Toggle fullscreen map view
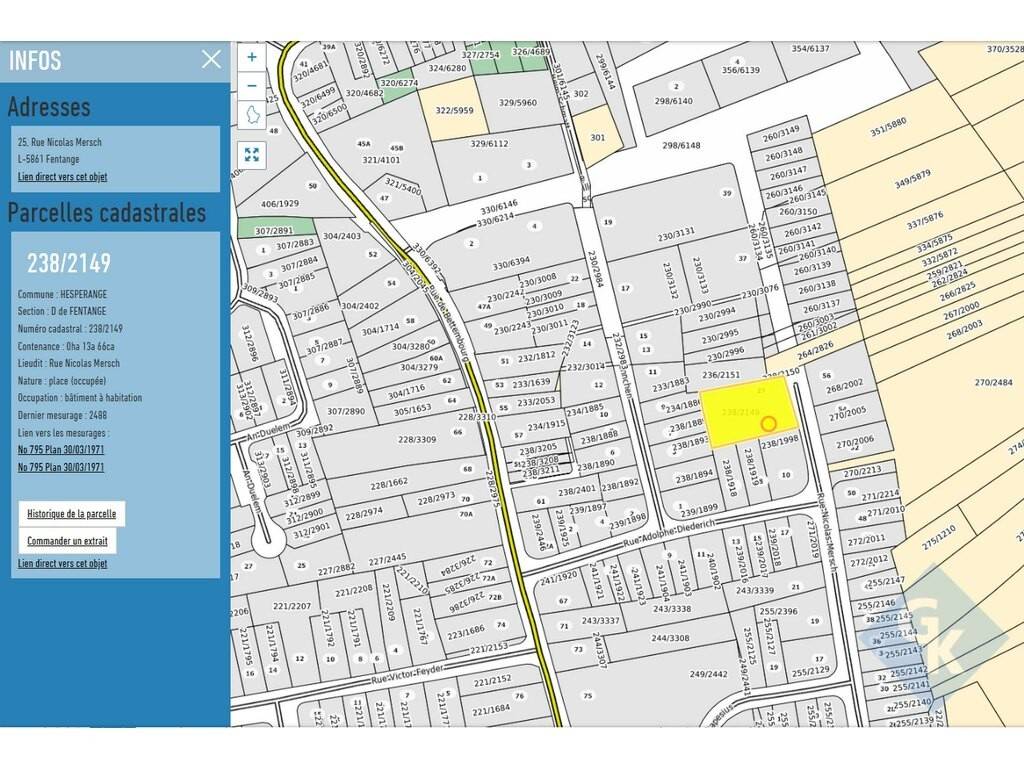This screenshot has height=768, width=1024. pyautogui.click(x=252, y=154)
